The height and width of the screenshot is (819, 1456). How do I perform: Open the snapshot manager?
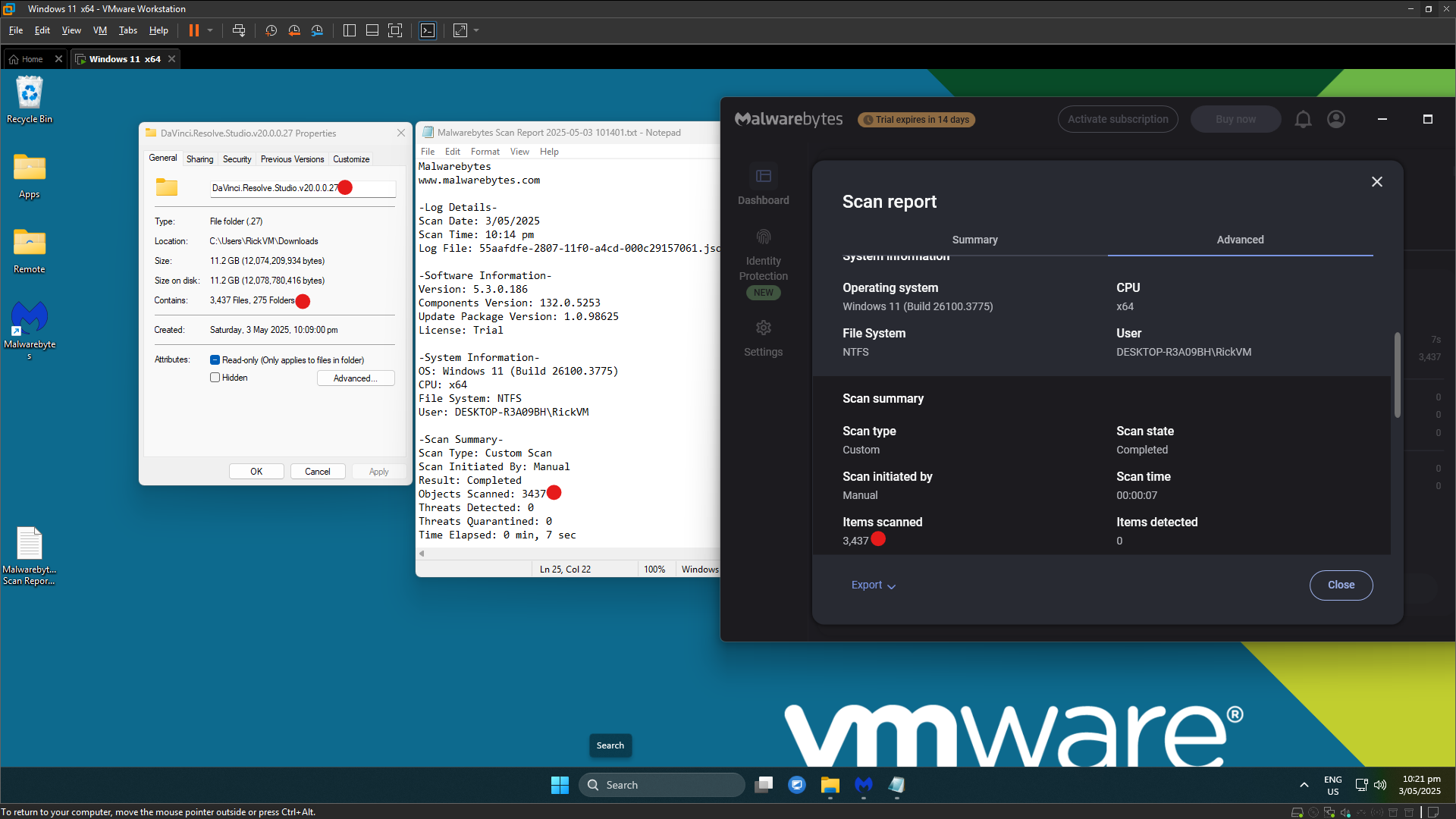pyautogui.click(x=317, y=30)
